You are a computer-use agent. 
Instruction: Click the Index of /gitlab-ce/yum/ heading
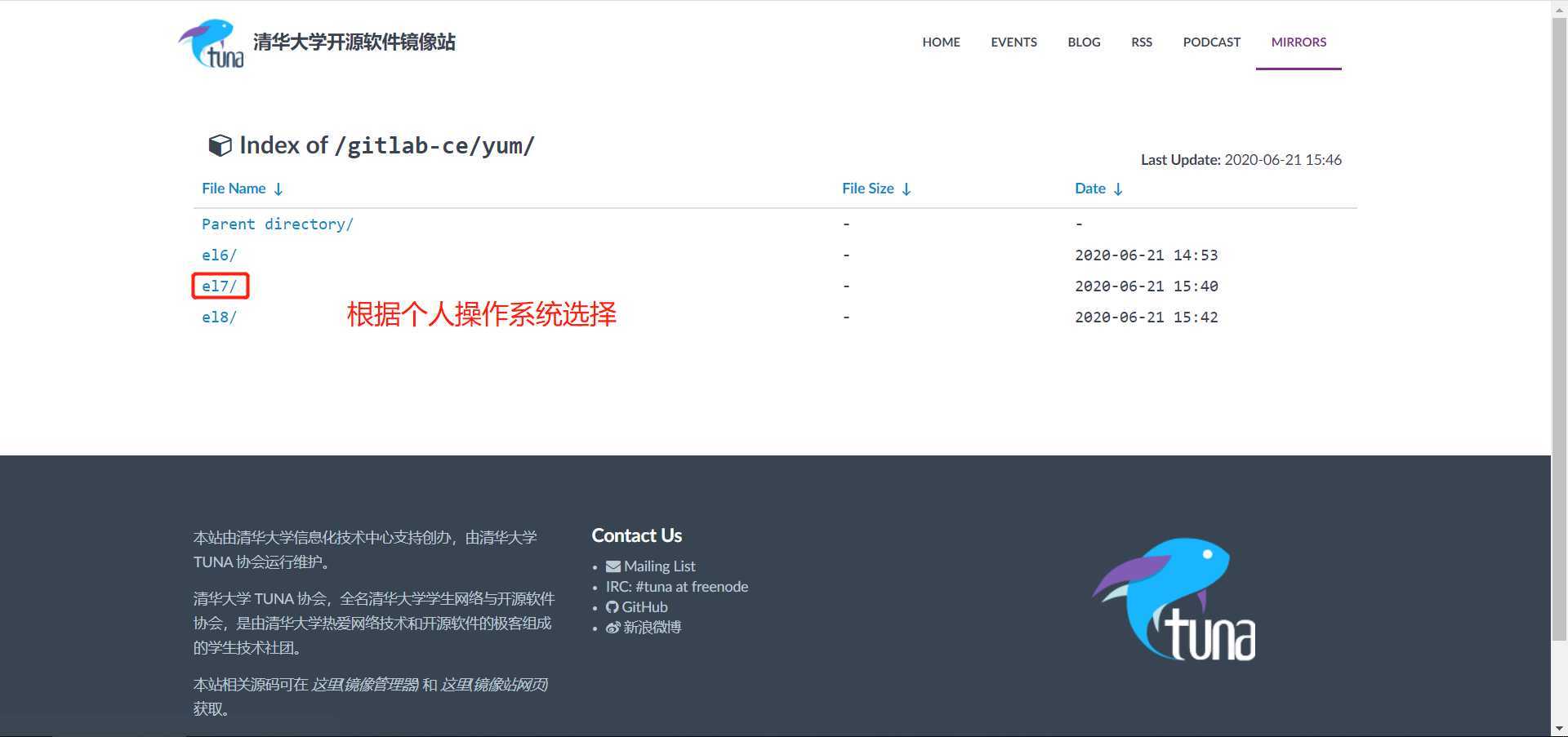(x=387, y=145)
